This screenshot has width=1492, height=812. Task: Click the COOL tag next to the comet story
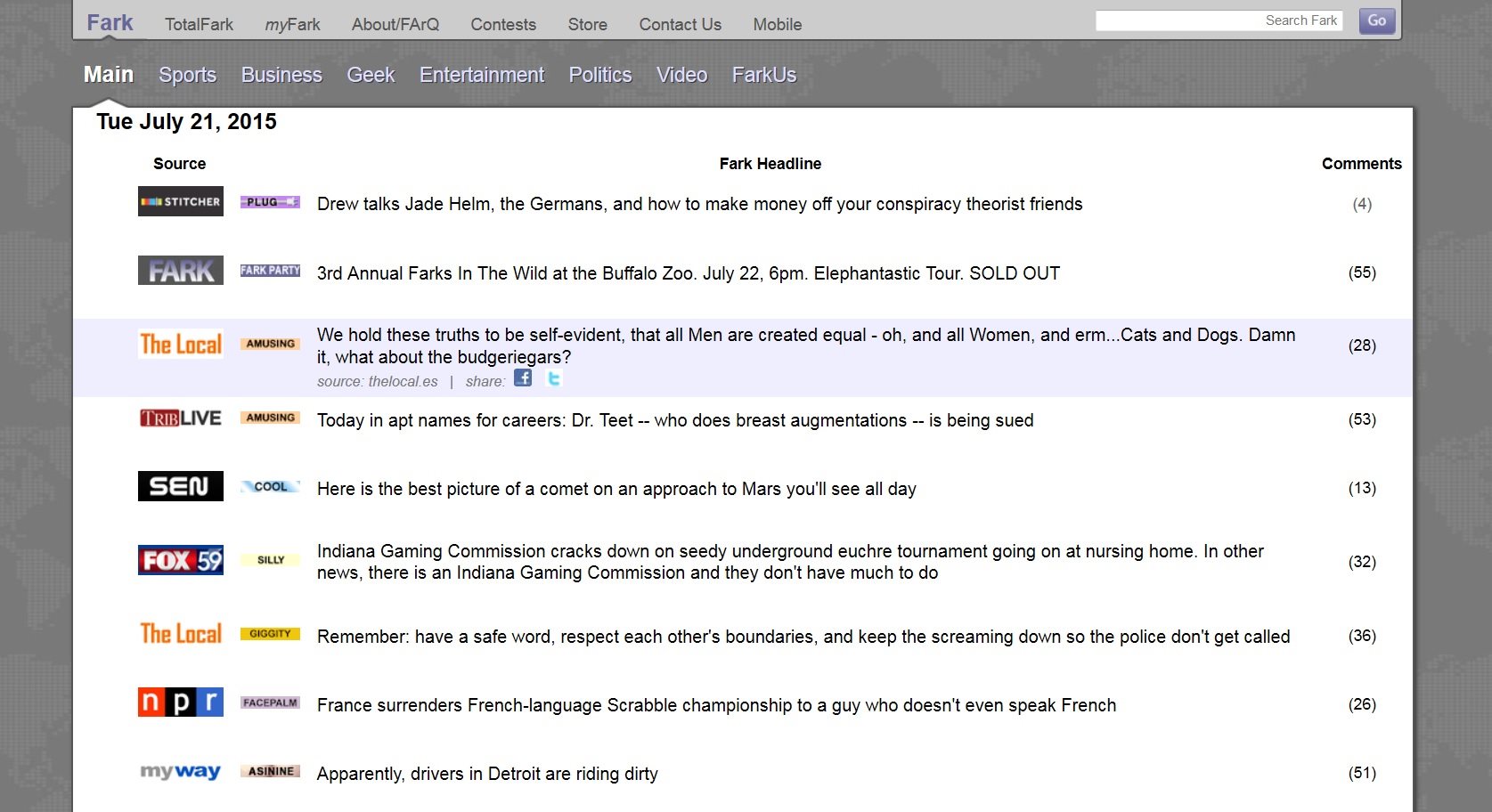(x=270, y=486)
